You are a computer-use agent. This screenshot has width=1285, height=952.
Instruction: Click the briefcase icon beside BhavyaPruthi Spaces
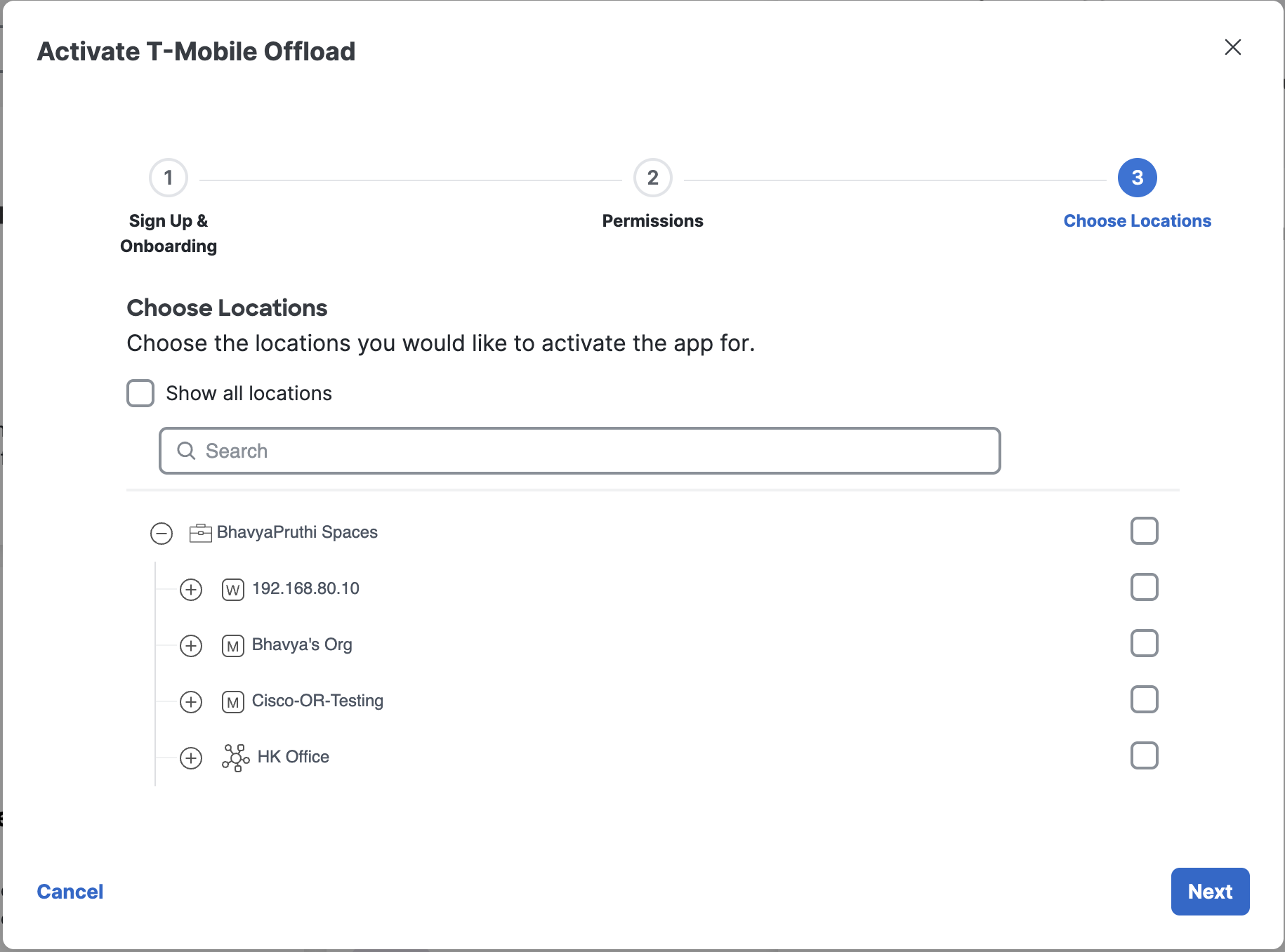click(x=201, y=533)
